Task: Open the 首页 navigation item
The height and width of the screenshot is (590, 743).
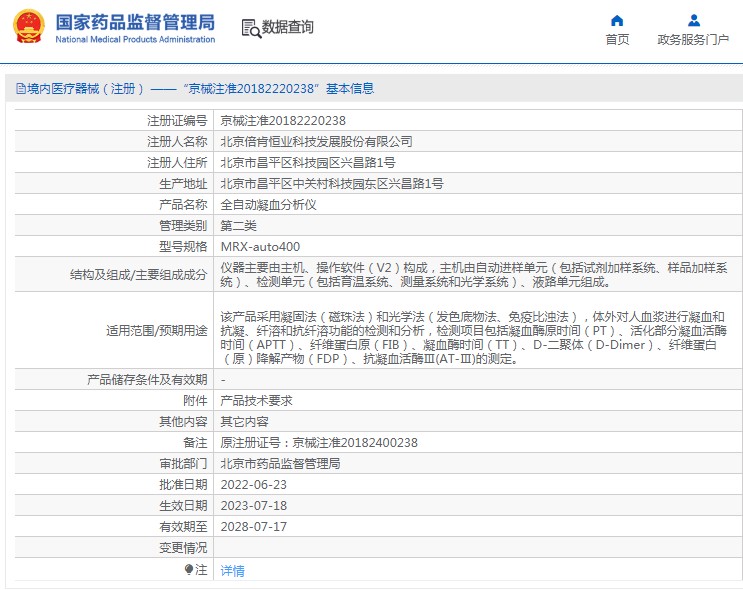Action: [x=617, y=40]
